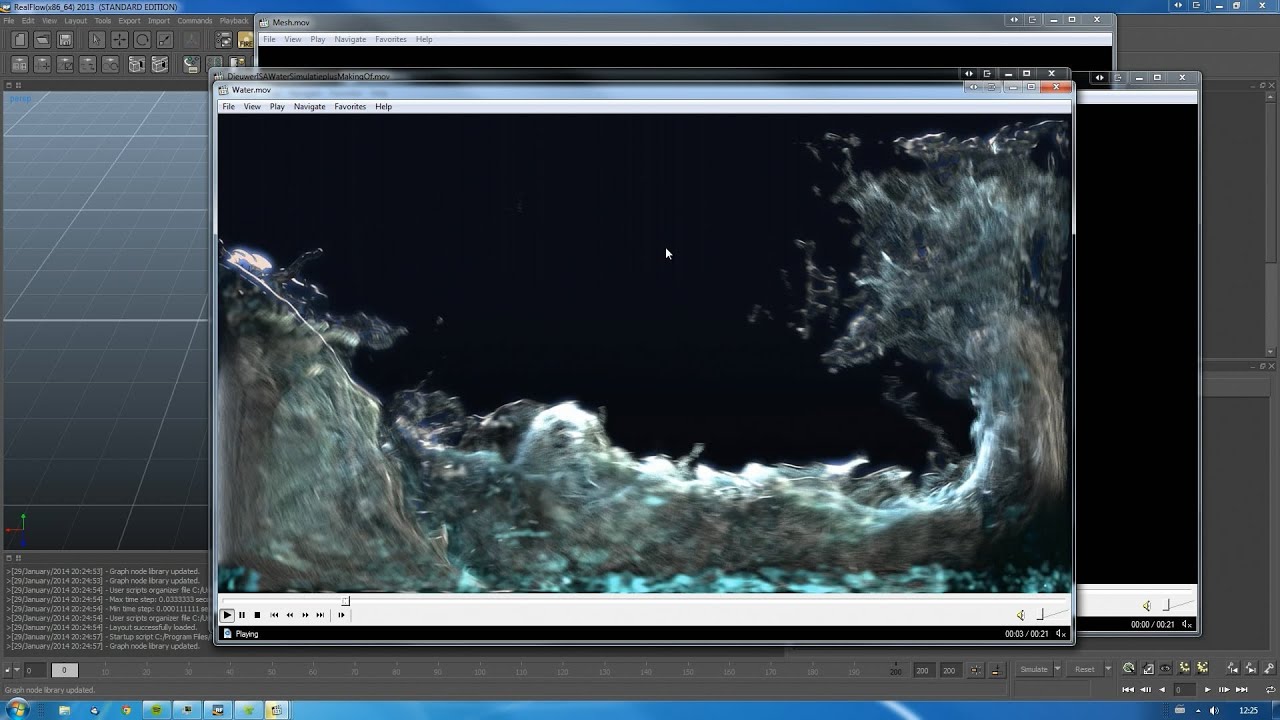Open the Mesh.mov Favorites menu
Screen dimensions: 1280x720
tap(391, 39)
